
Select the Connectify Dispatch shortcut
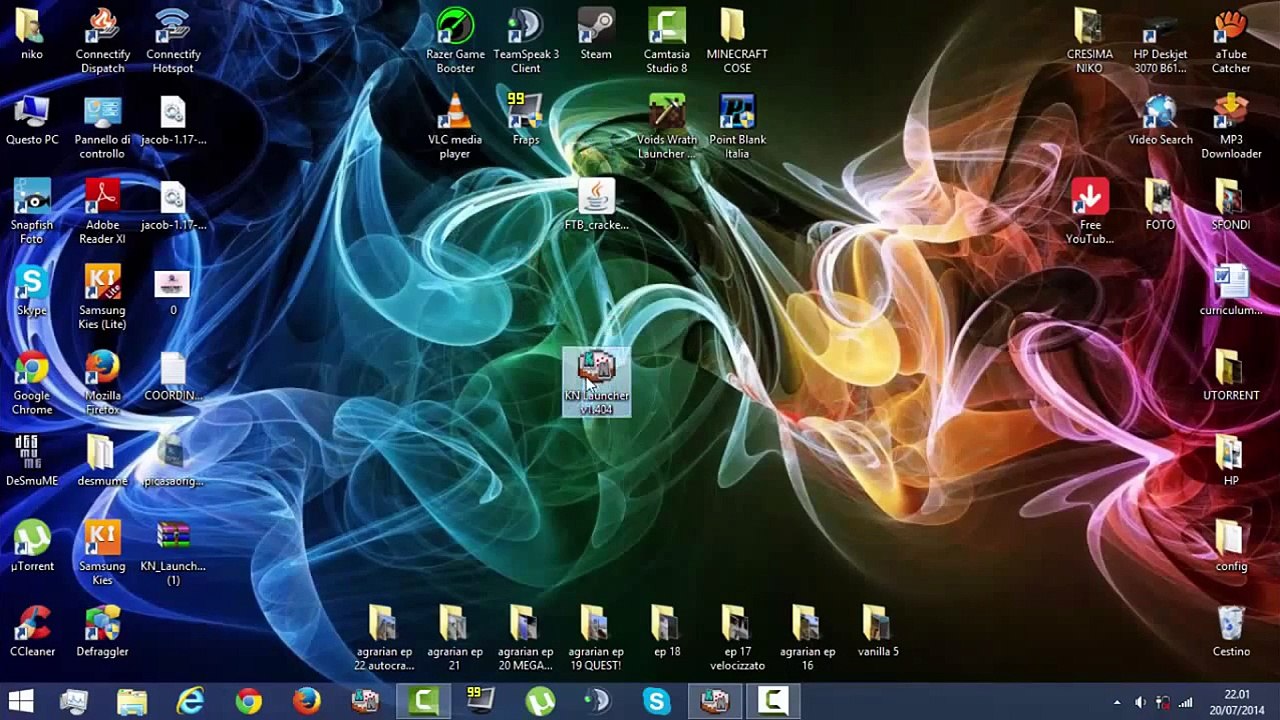pos(102,40)
